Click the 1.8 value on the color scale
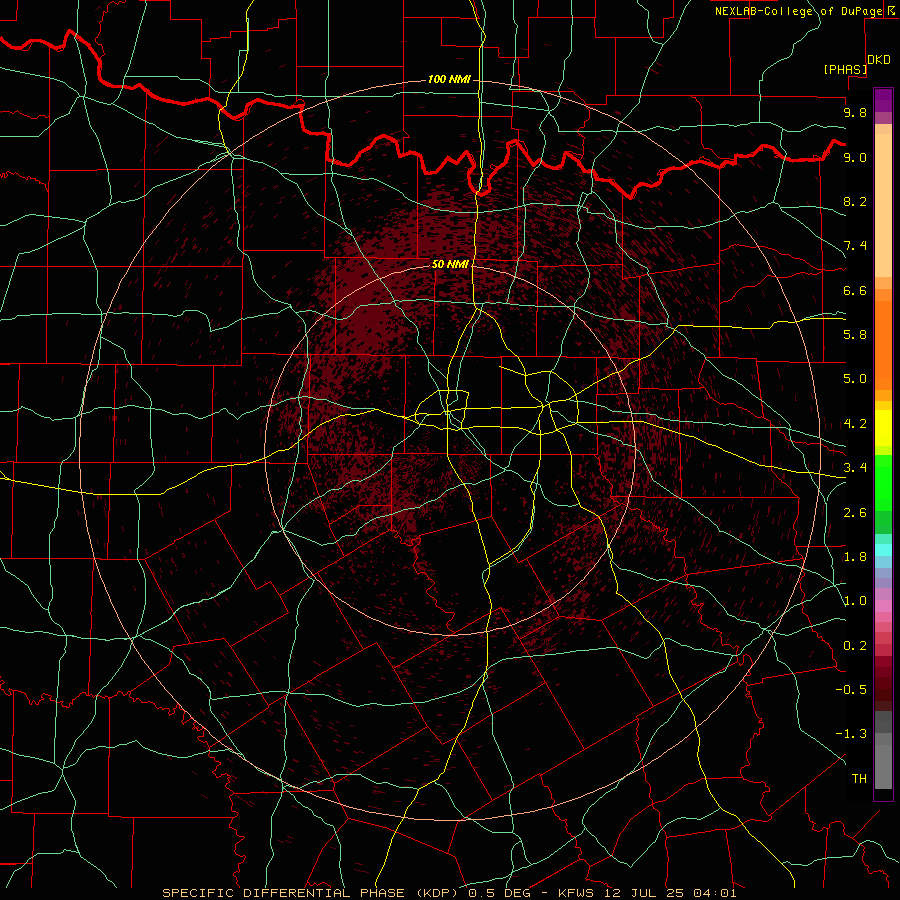 tap(855, 557)
